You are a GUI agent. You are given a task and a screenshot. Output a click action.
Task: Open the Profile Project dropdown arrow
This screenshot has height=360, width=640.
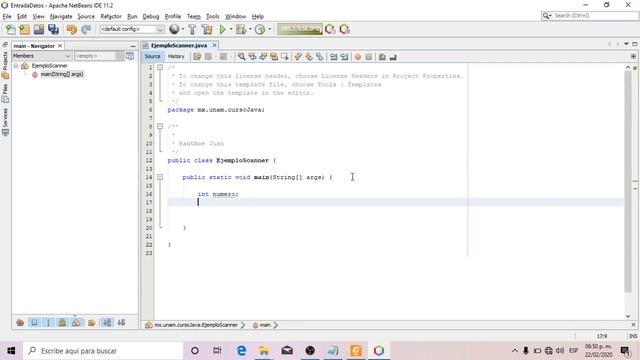click(269, 29)
